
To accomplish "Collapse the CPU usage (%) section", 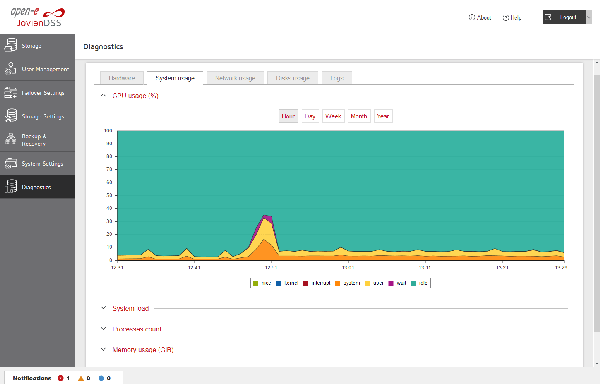I will pyautogui.click(x=103, y=95).
